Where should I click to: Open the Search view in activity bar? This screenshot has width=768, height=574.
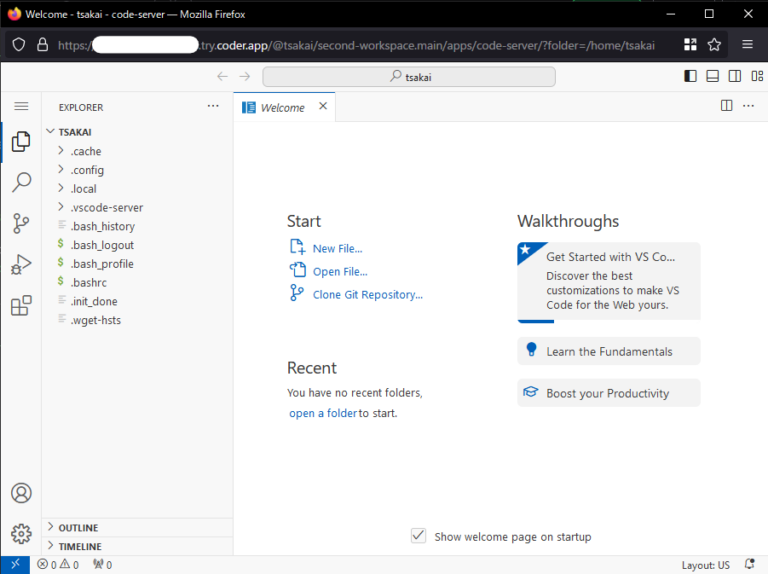[21, 183]
